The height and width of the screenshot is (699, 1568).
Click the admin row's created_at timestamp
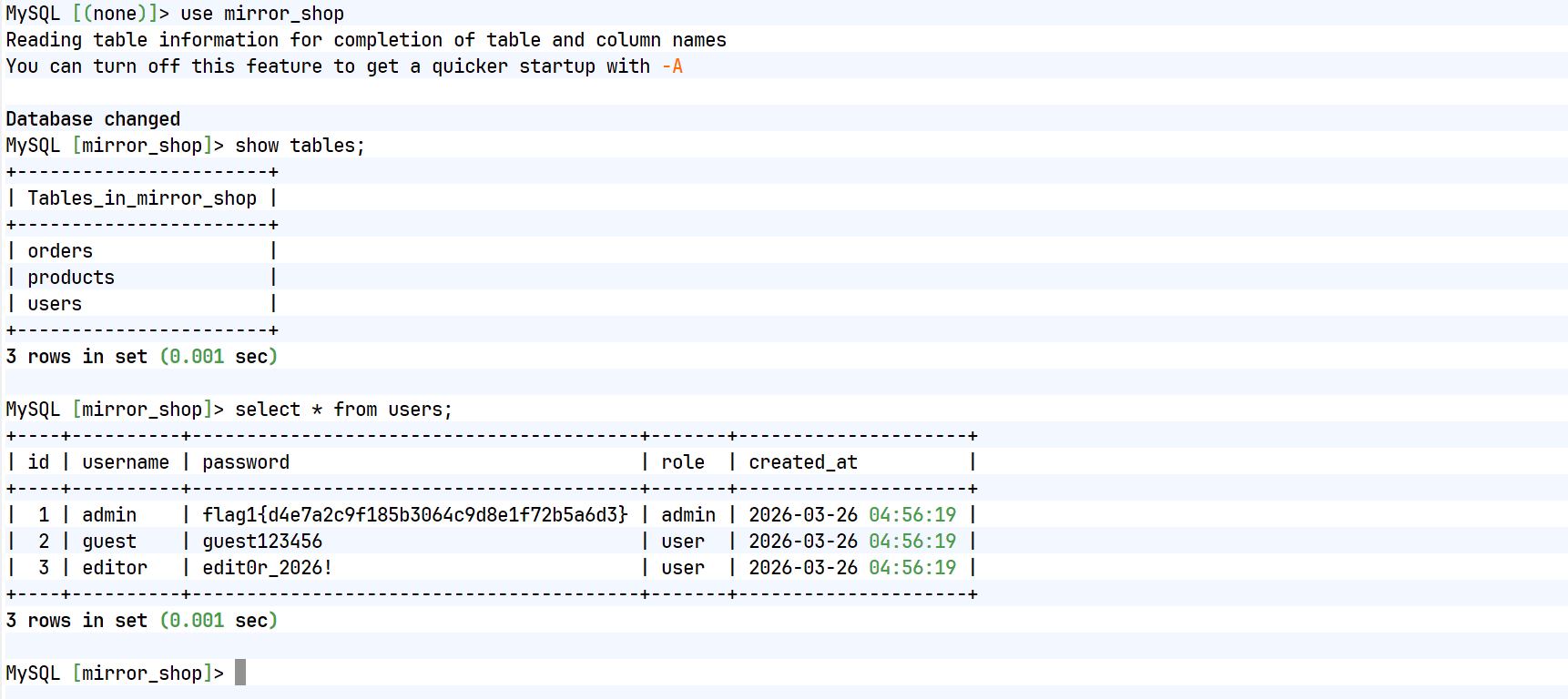tap(852, 515)
